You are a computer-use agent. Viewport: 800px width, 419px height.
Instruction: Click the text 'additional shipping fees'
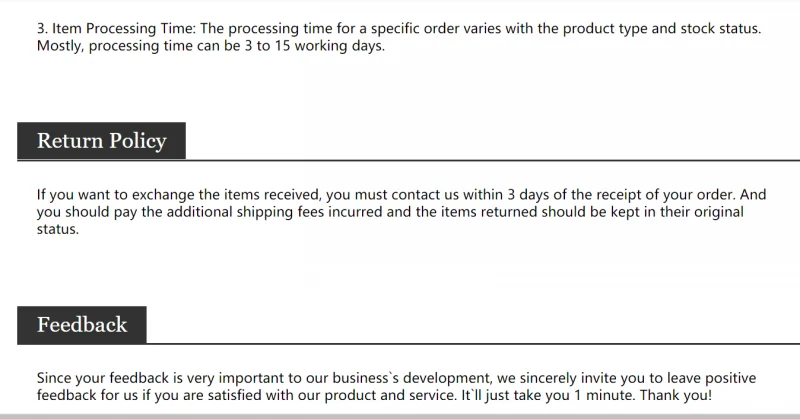click(x=245, y=212)
